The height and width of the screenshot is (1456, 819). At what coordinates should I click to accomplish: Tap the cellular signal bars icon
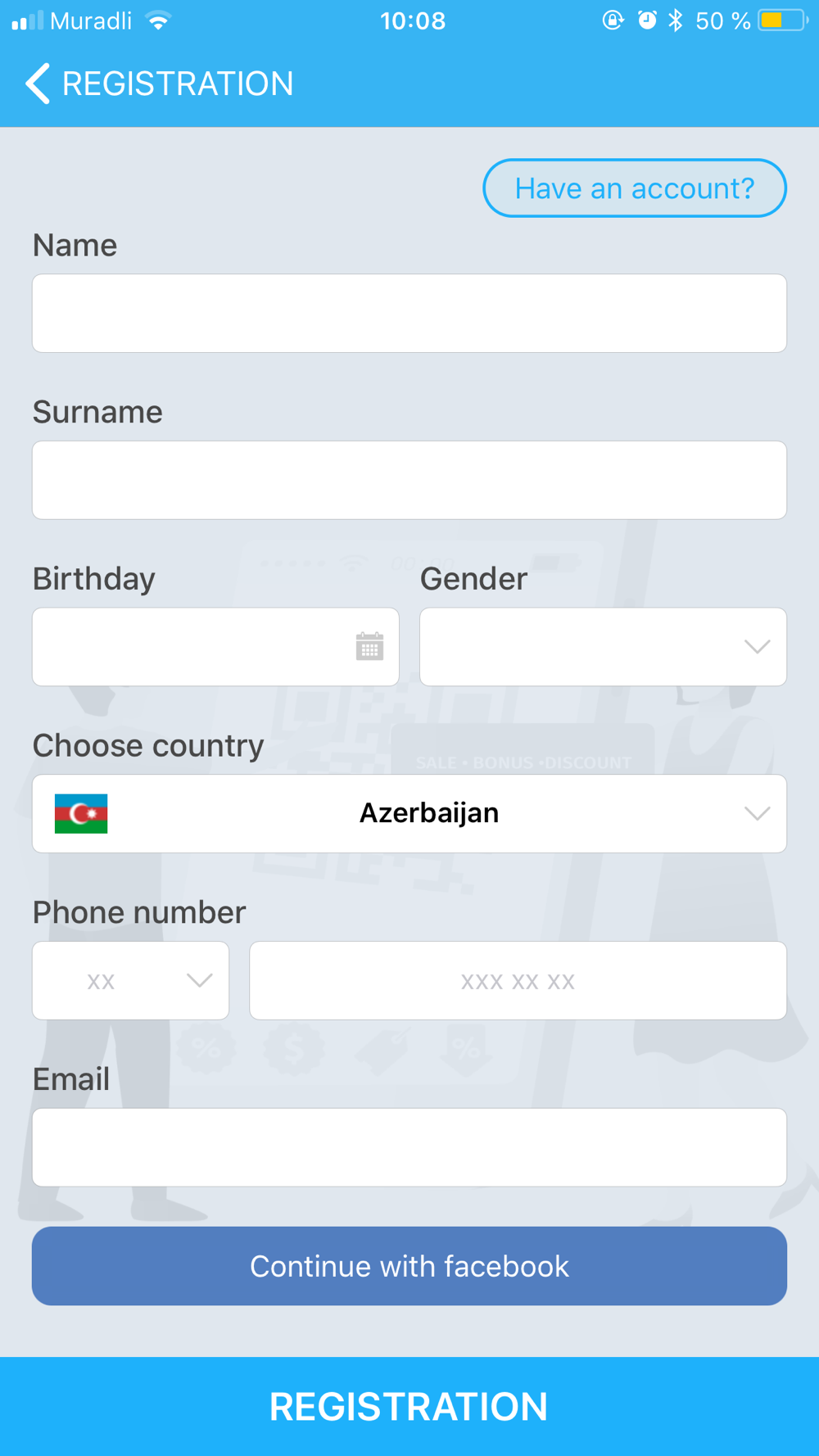point(27,20)
